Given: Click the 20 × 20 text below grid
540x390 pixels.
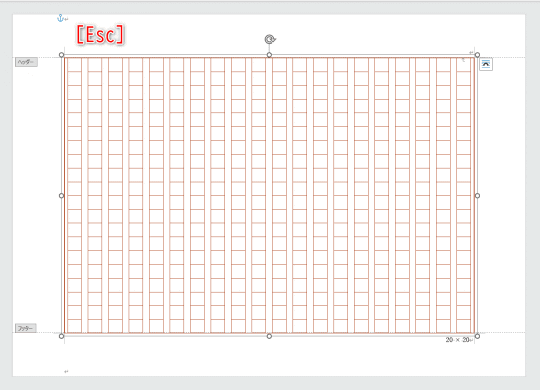Looking at the screenshot, I should tap(458, 340).
